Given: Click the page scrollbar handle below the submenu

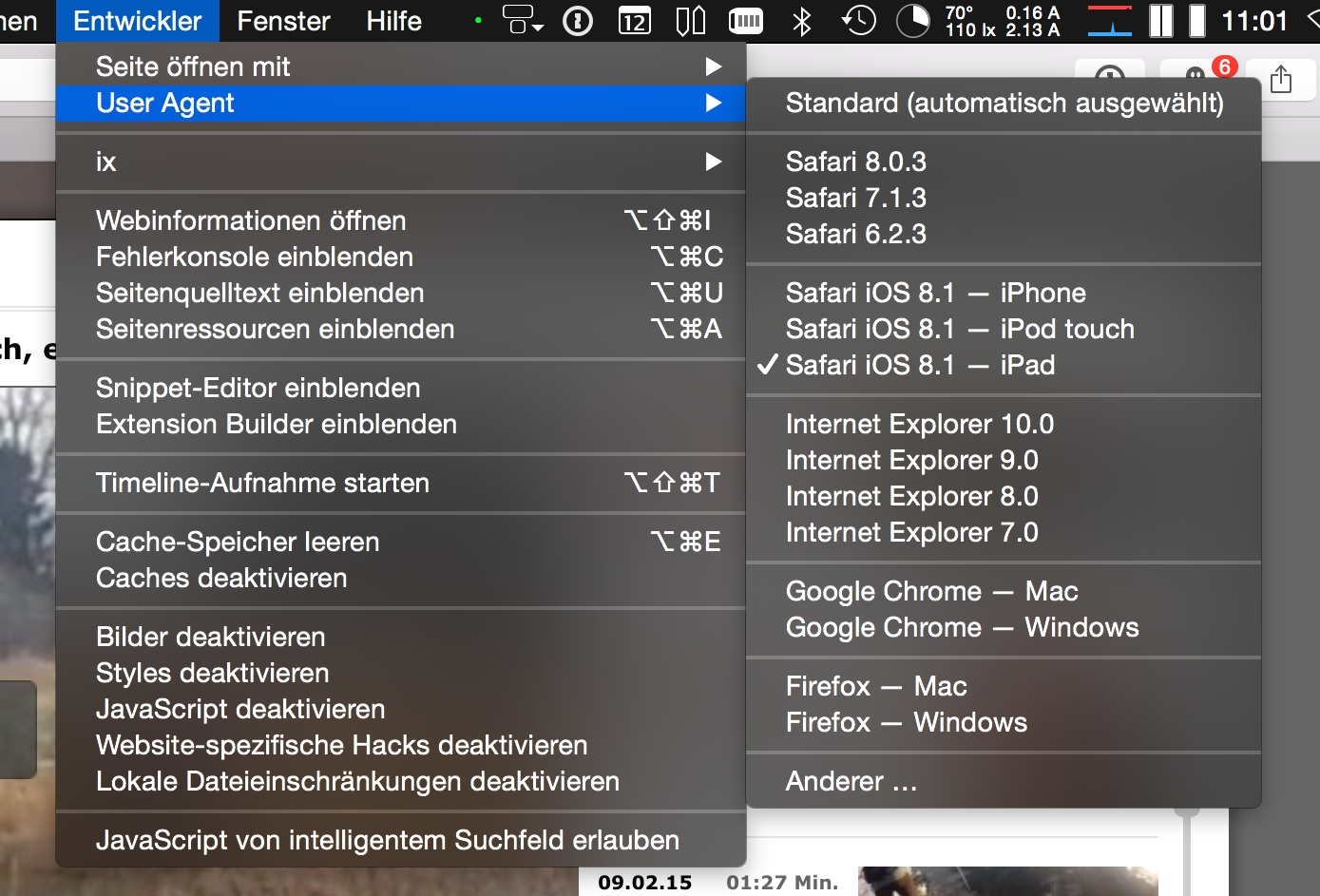Looking at the screenshot, I should pos(1186,811).
